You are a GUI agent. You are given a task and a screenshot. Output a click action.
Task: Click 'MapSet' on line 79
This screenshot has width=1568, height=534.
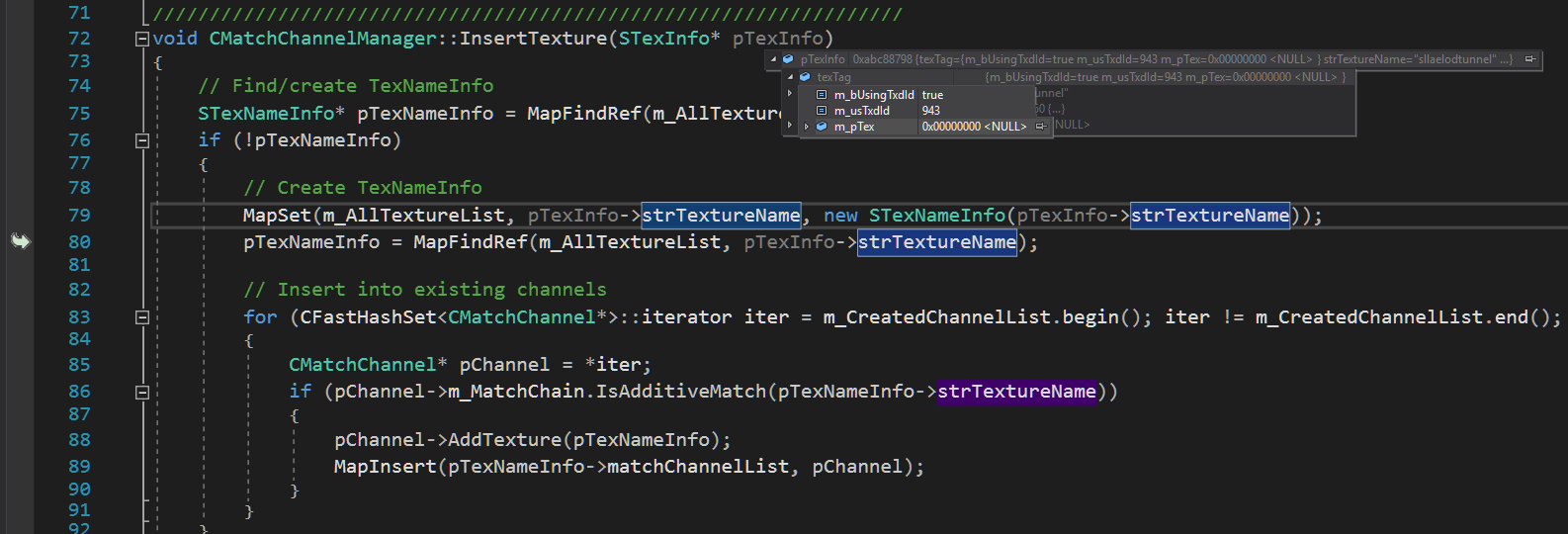(277, 216)
